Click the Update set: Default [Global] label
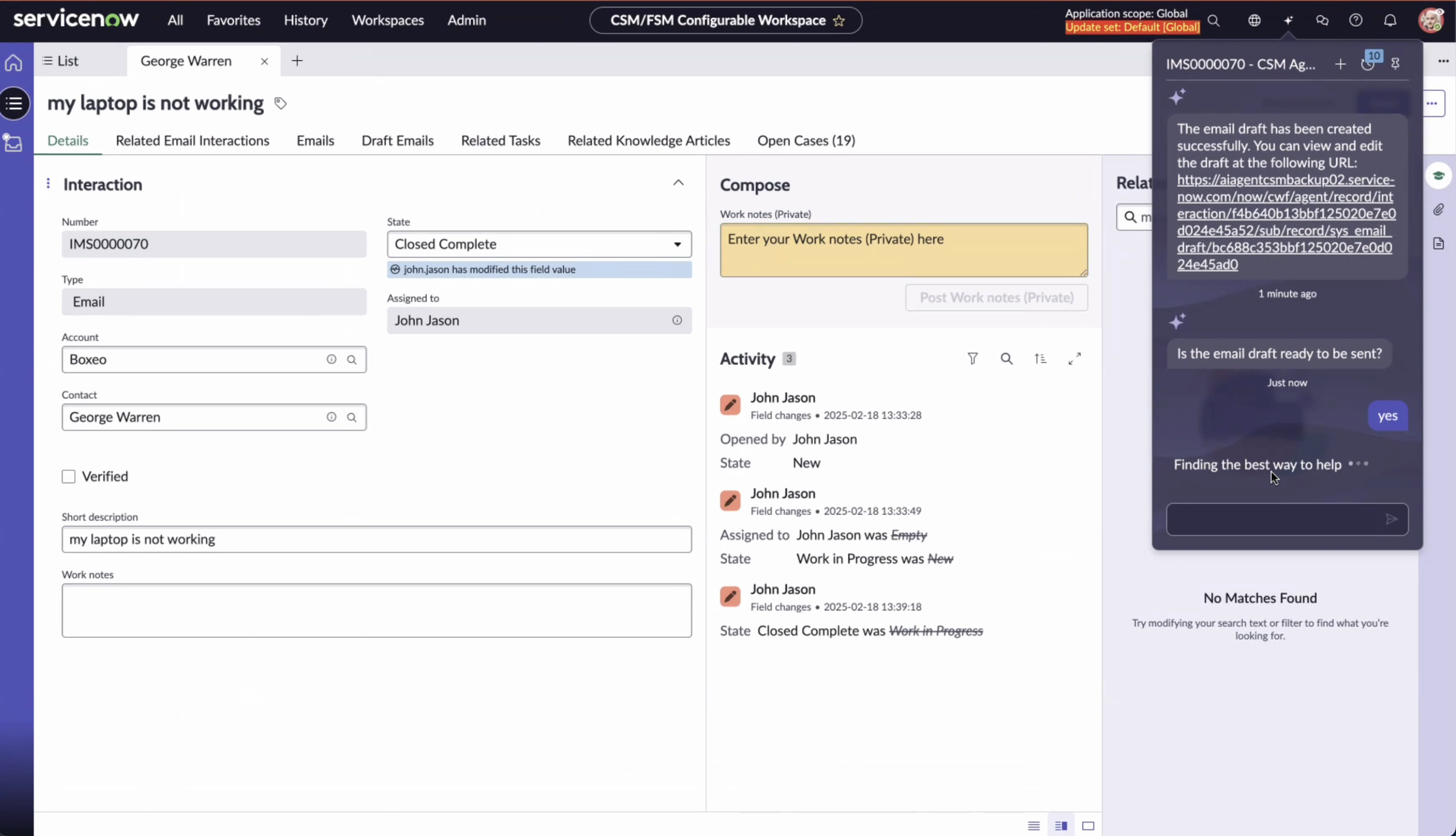Image resolution: width=1456 pixels, height=836 pixels. (x=1132, y=27)
